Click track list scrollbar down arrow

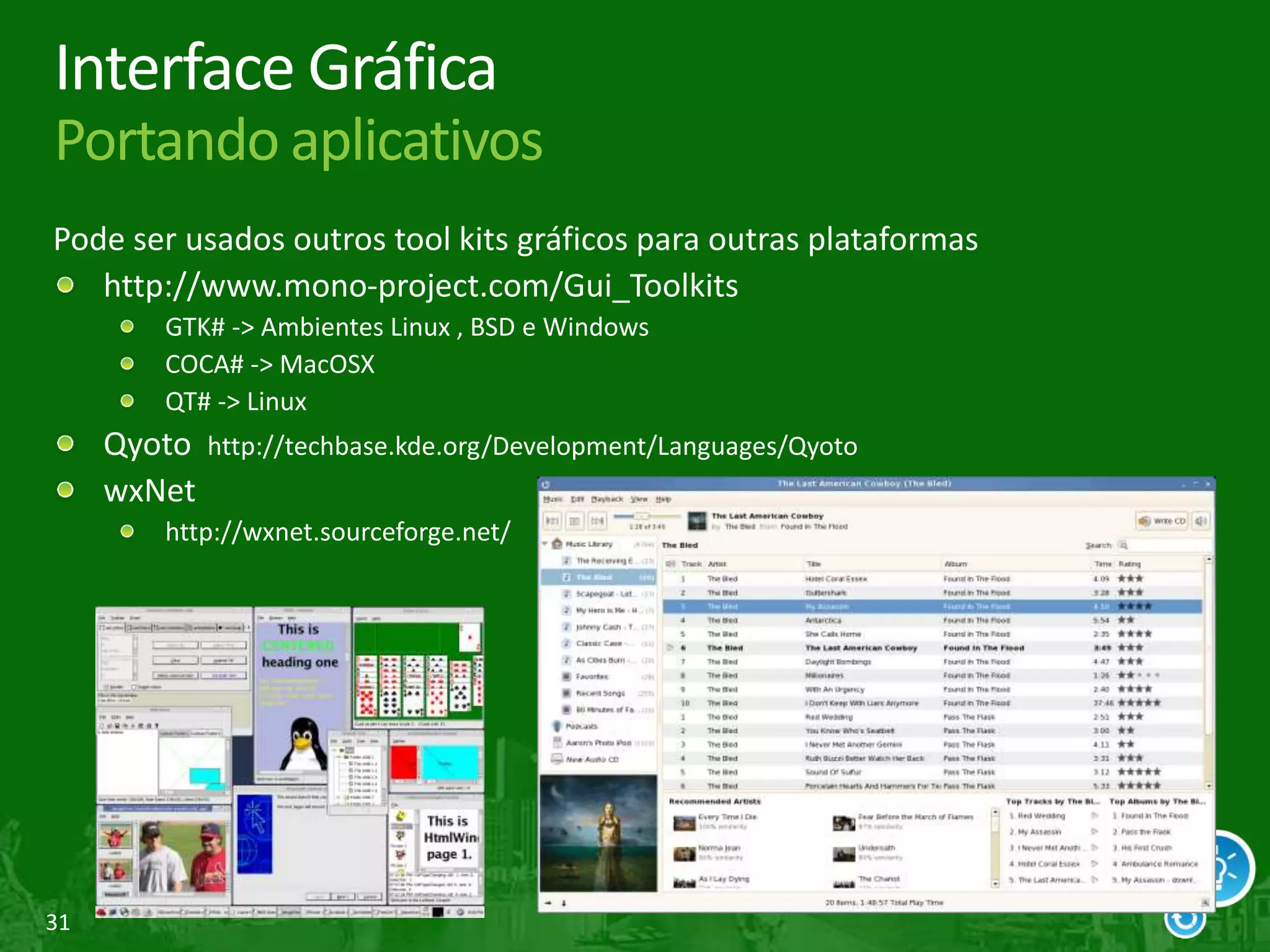(1209, 785)
